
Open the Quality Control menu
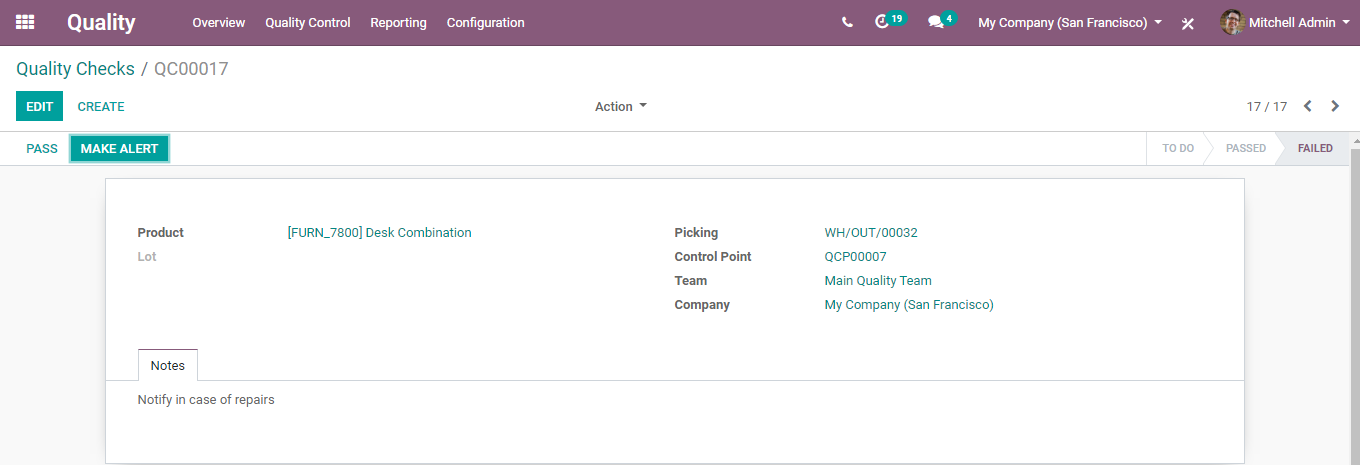[x=308, y=22]
